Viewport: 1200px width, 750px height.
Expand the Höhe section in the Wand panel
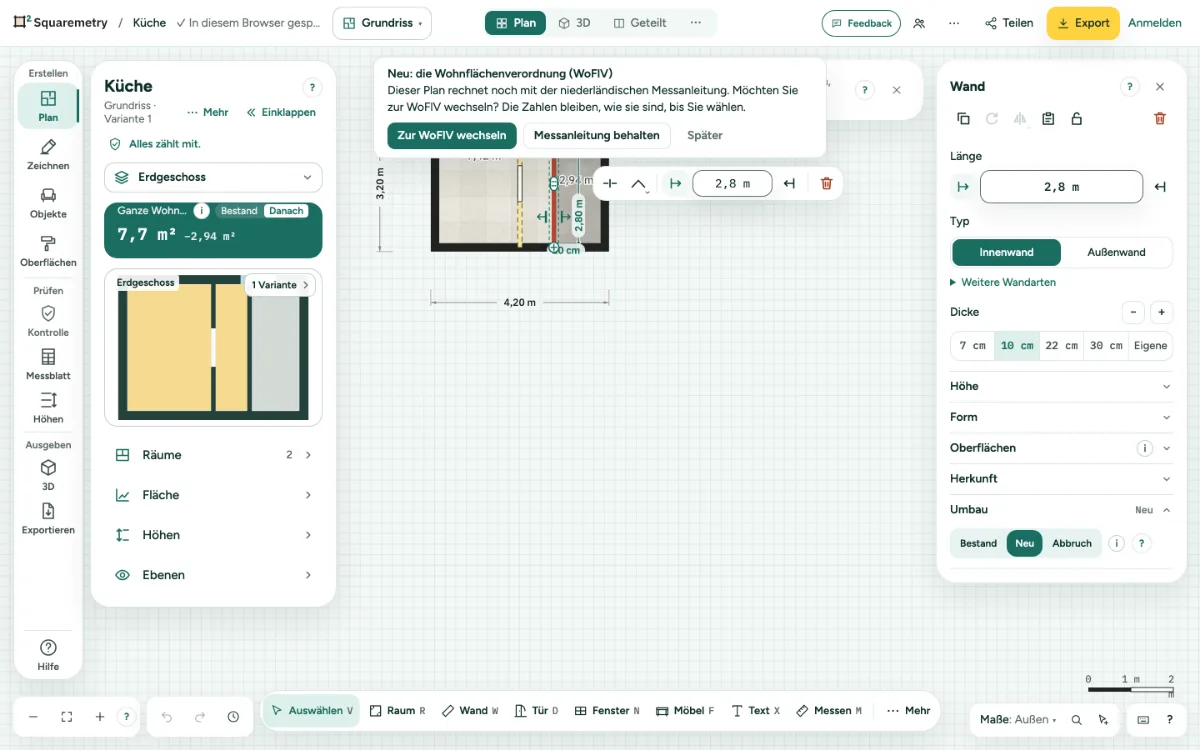1060,386
